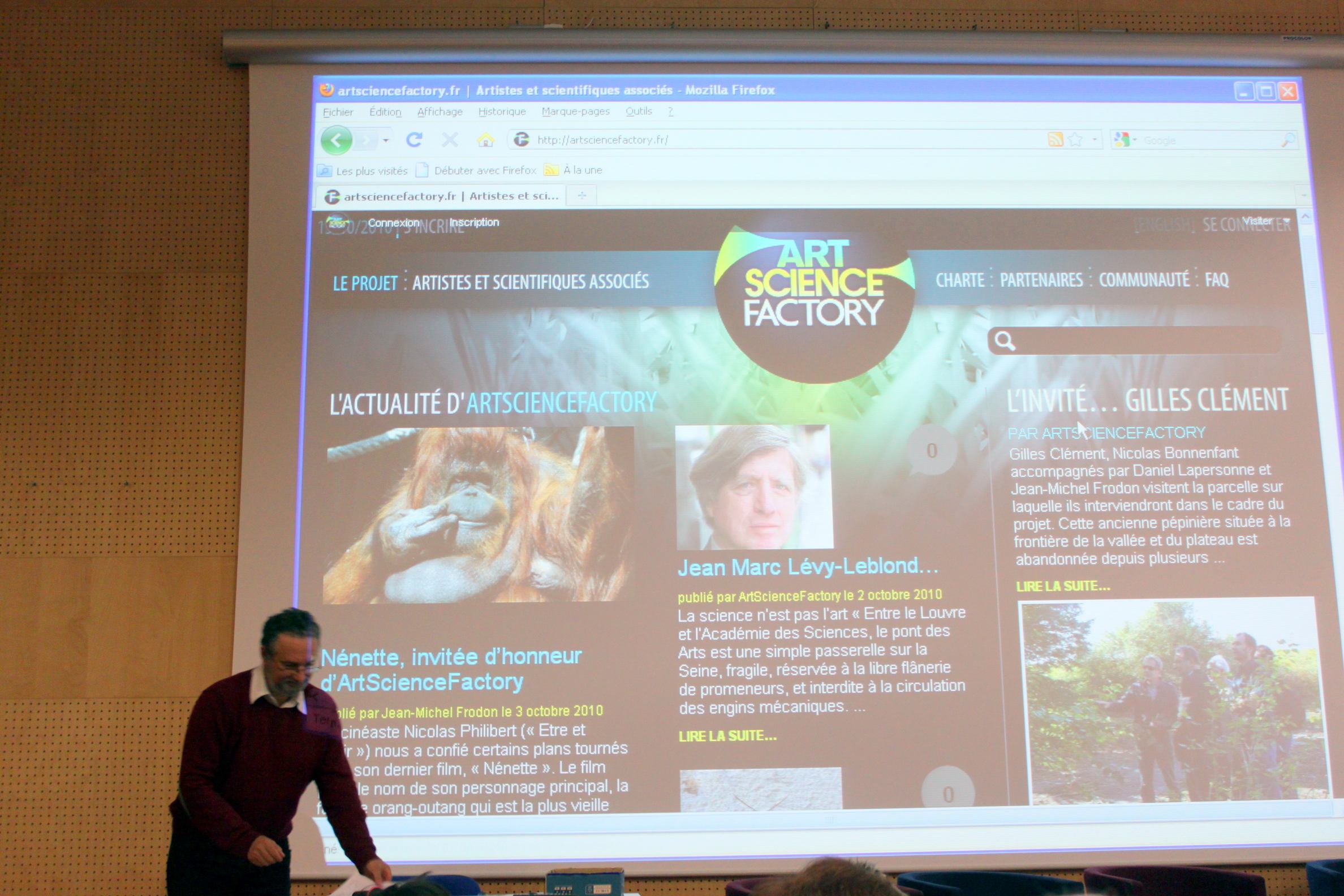Screen dimensions: 1344x896
Task: Open the history dropdown beside navigation arrows
Action: click(386, 140)
